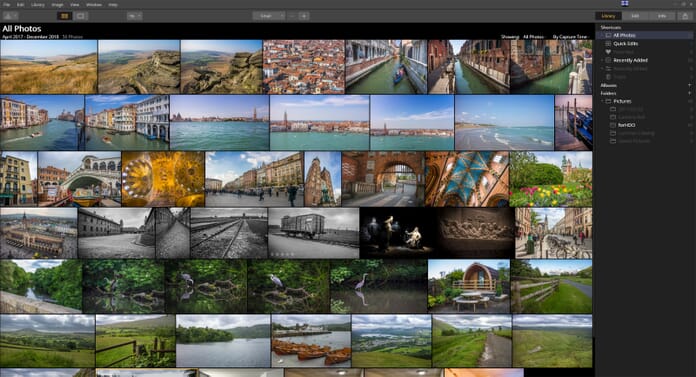The image size is (696, 377).
Task: Open the By Capture Time sort dropdown
Action: 571,37
